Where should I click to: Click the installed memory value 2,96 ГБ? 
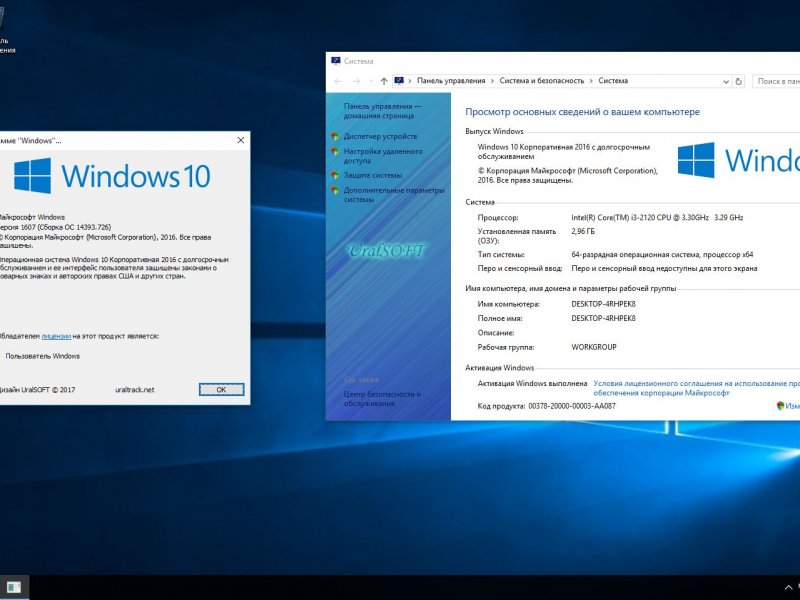pyautogui.click(x=583, y=231)
